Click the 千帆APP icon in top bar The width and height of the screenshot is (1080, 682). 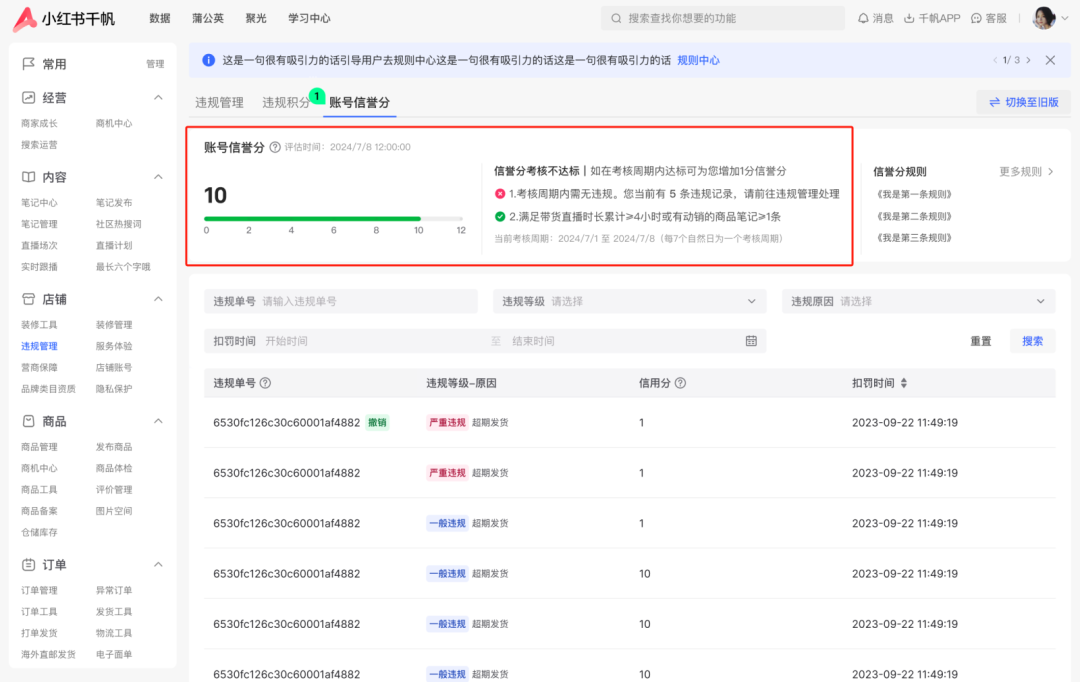(908, 17)
